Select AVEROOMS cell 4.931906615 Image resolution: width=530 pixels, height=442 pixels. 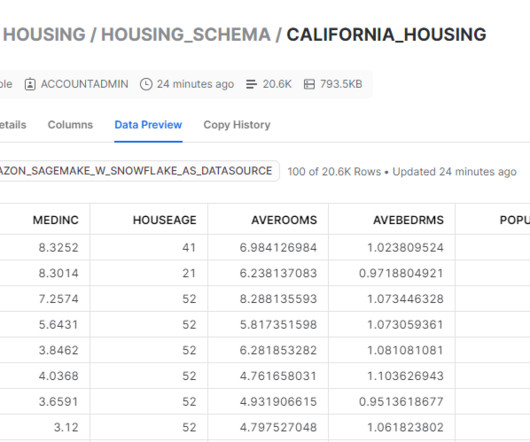[268, 401]
